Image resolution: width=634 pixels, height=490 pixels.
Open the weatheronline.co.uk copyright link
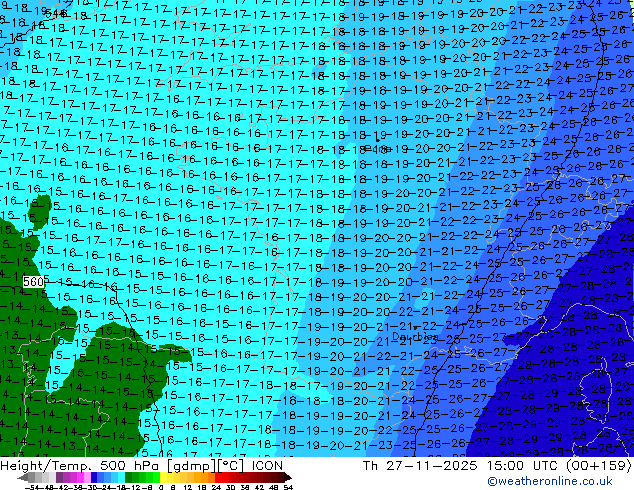[x=550, y=481]
